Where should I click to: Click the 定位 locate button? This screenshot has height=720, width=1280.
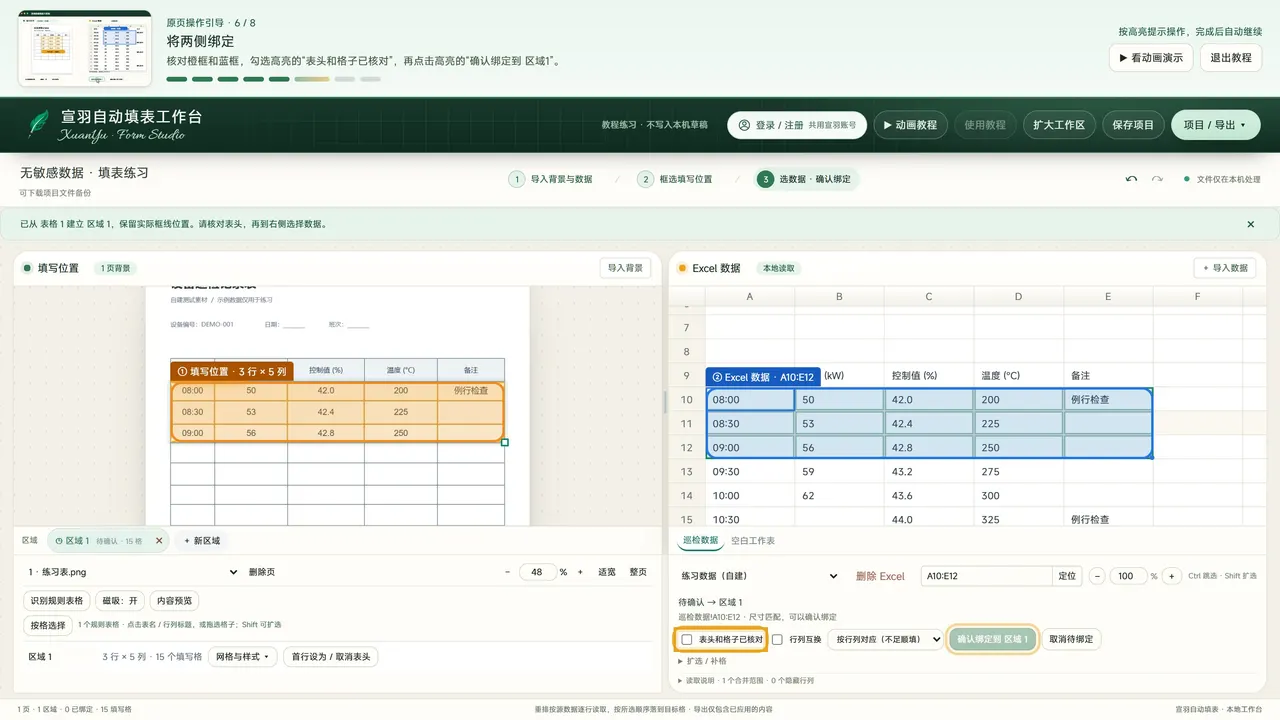coord(1068,576)
